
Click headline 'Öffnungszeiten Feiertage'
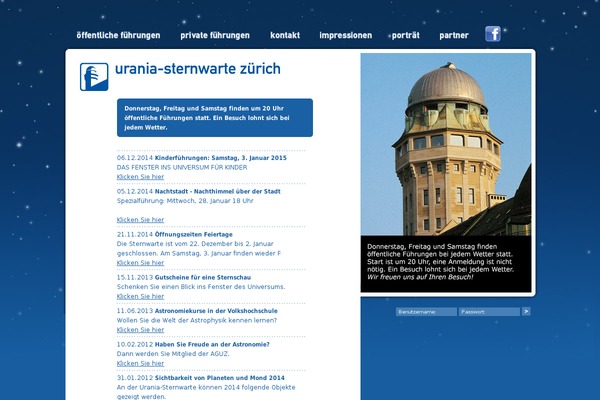(x=194, y=234)
